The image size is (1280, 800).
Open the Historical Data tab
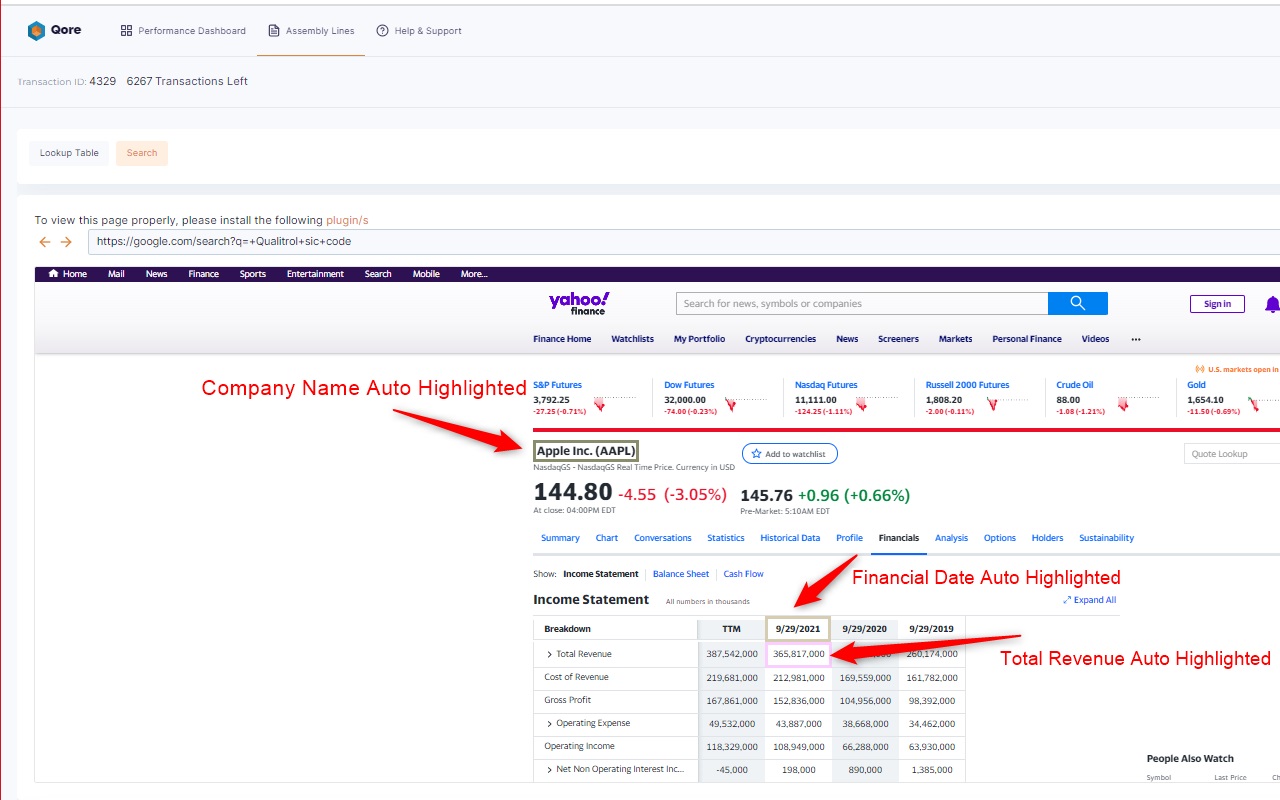(789, 538)
